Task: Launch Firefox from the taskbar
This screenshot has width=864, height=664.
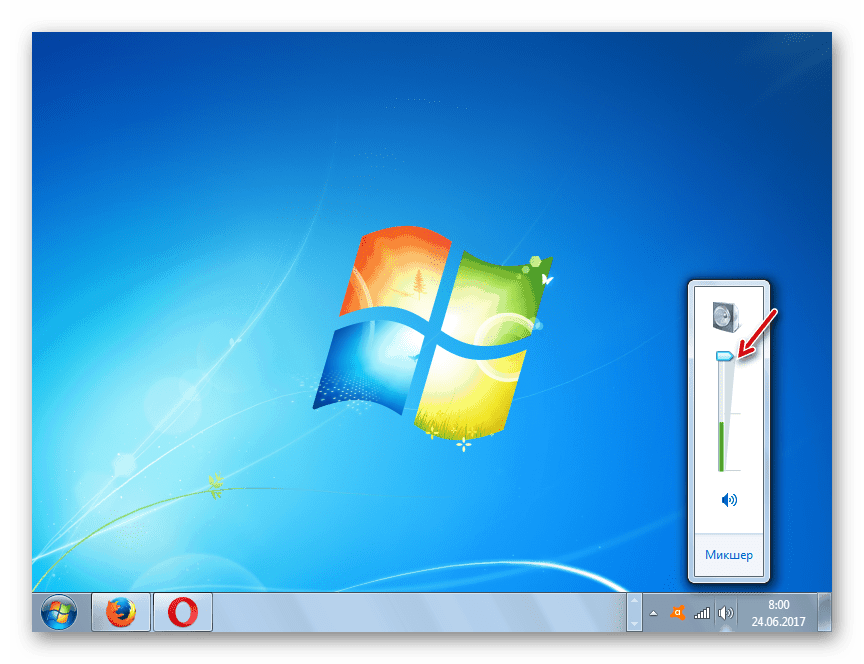Action: tap(121, 611)
